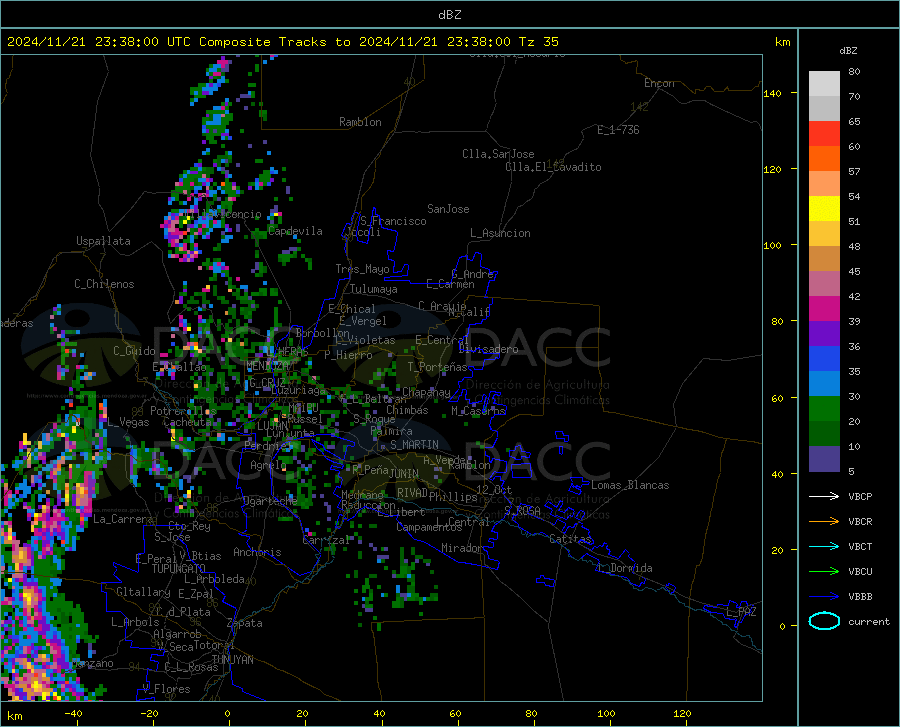Click the Chapanay label

[x=426, y=392]
